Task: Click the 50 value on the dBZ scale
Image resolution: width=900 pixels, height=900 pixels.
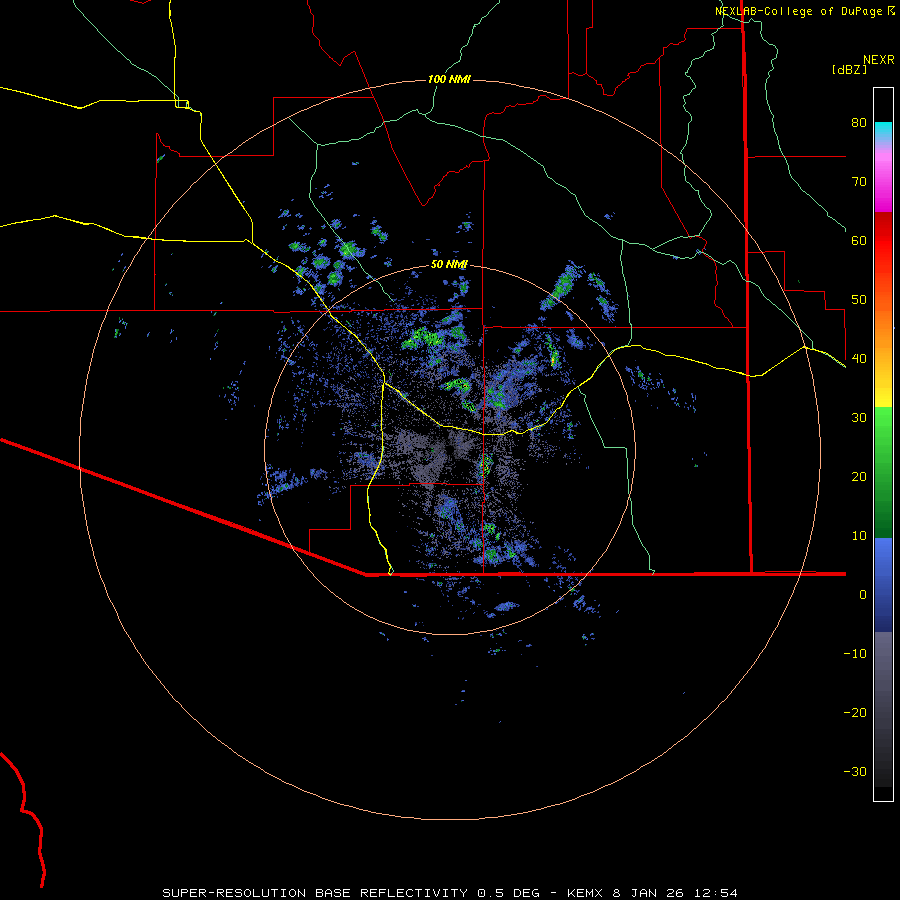Action: pyautogui.click(x=859, y=300)
